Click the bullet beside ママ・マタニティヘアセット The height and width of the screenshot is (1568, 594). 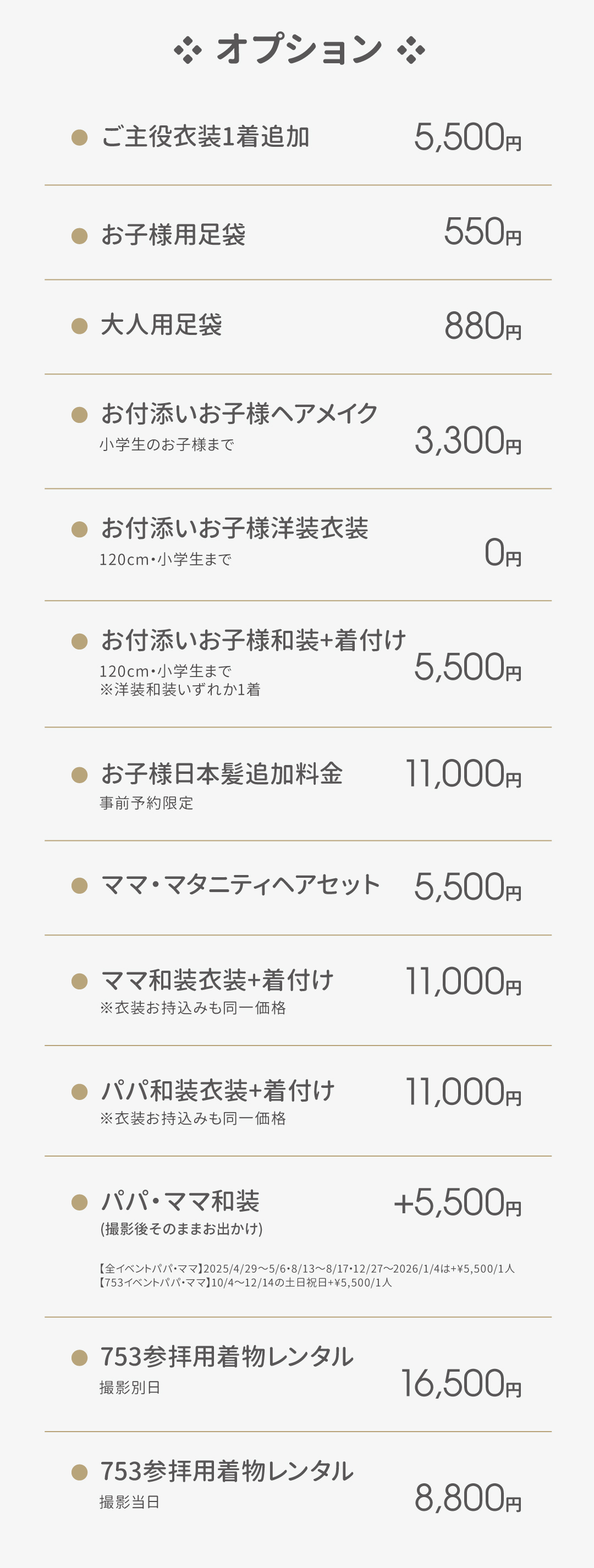click(x=80, y=885)
